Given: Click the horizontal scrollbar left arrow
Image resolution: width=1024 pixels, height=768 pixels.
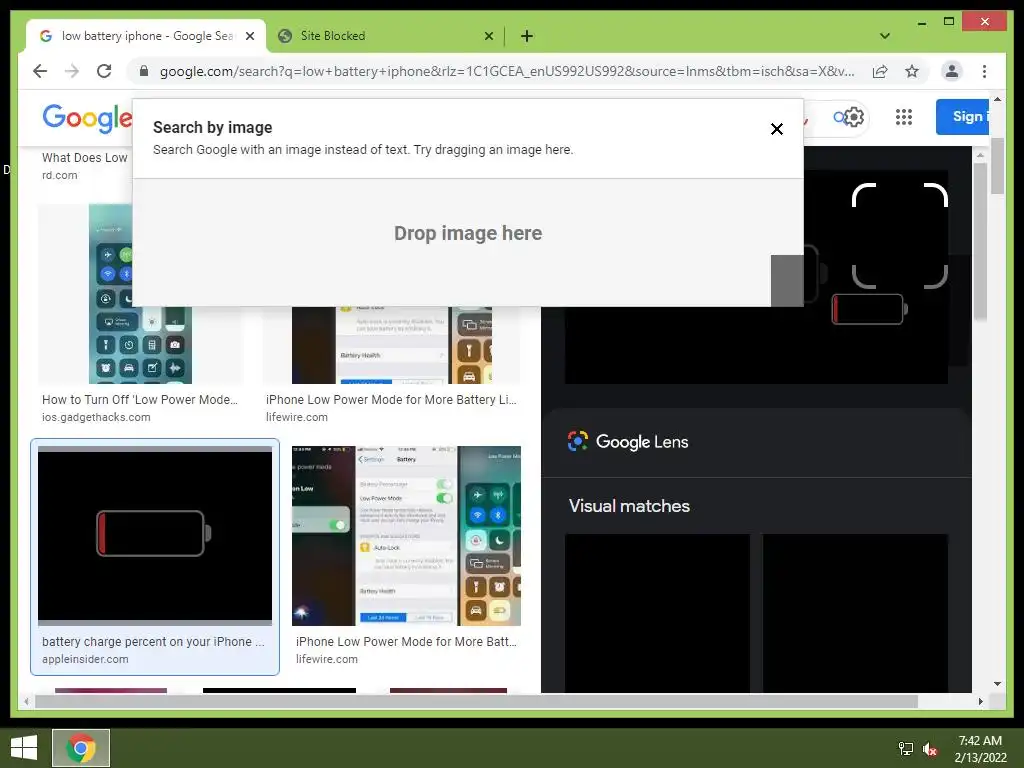Looking at the screenshot, I should click(x=26, y=701).
